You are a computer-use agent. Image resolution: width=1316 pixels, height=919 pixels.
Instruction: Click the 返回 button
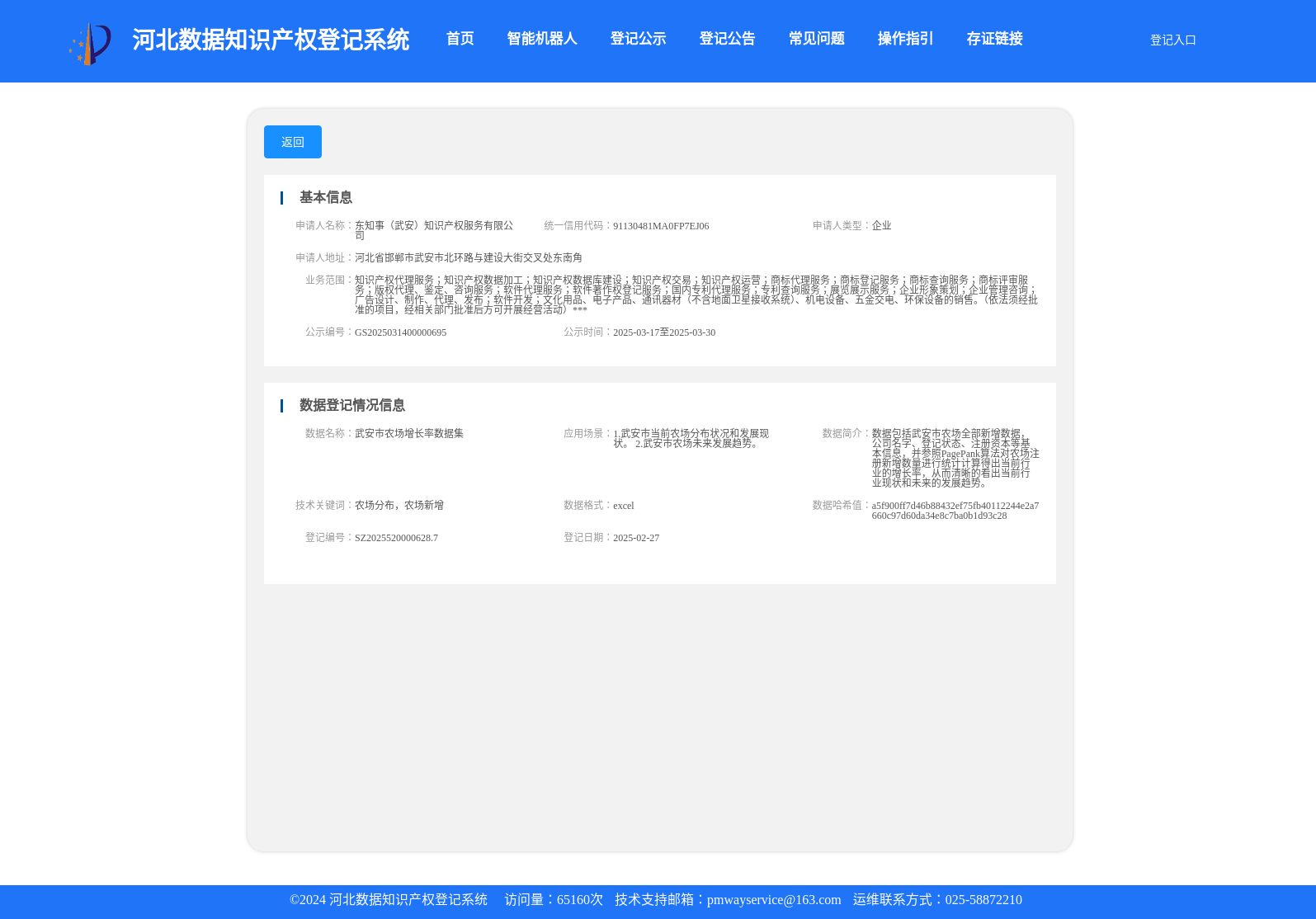pos(293,142)
